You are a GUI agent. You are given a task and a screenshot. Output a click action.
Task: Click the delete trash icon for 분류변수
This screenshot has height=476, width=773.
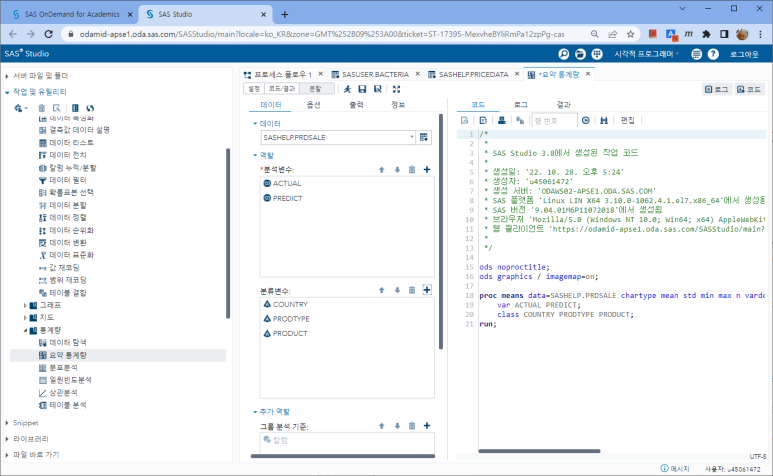tap(412, 290)
